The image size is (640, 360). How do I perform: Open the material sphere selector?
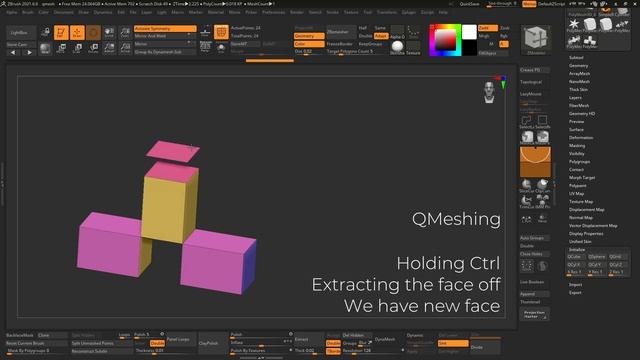397,48
